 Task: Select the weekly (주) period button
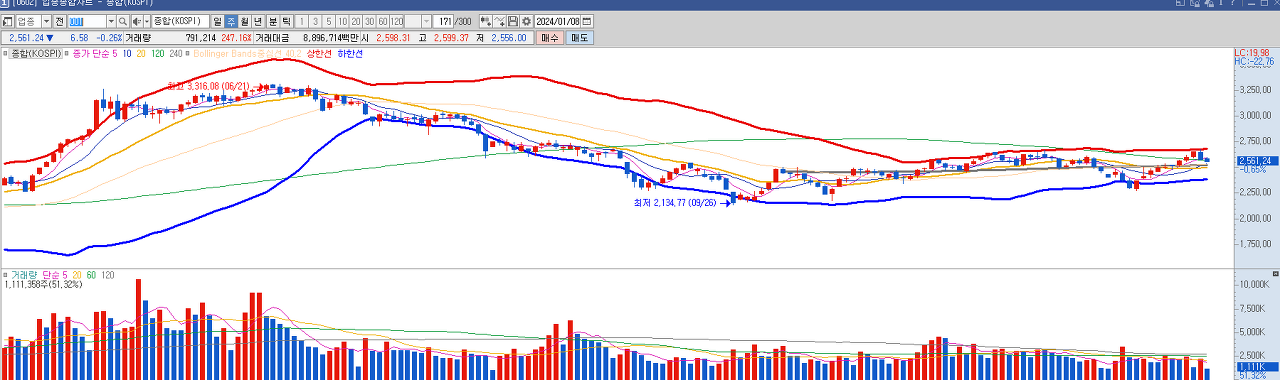point(231,21)
